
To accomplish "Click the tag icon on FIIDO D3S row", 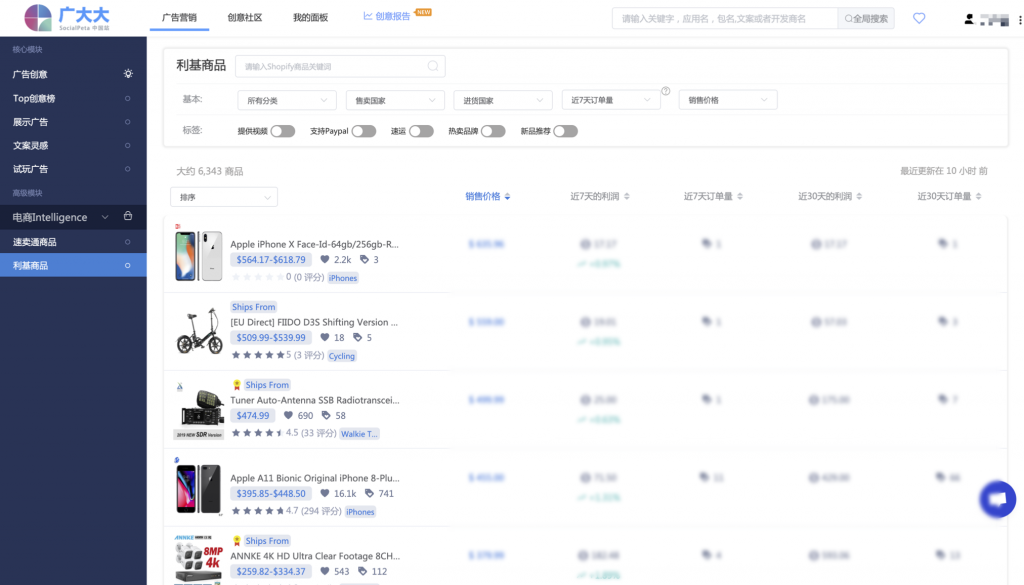I will [x=357, y=337].
